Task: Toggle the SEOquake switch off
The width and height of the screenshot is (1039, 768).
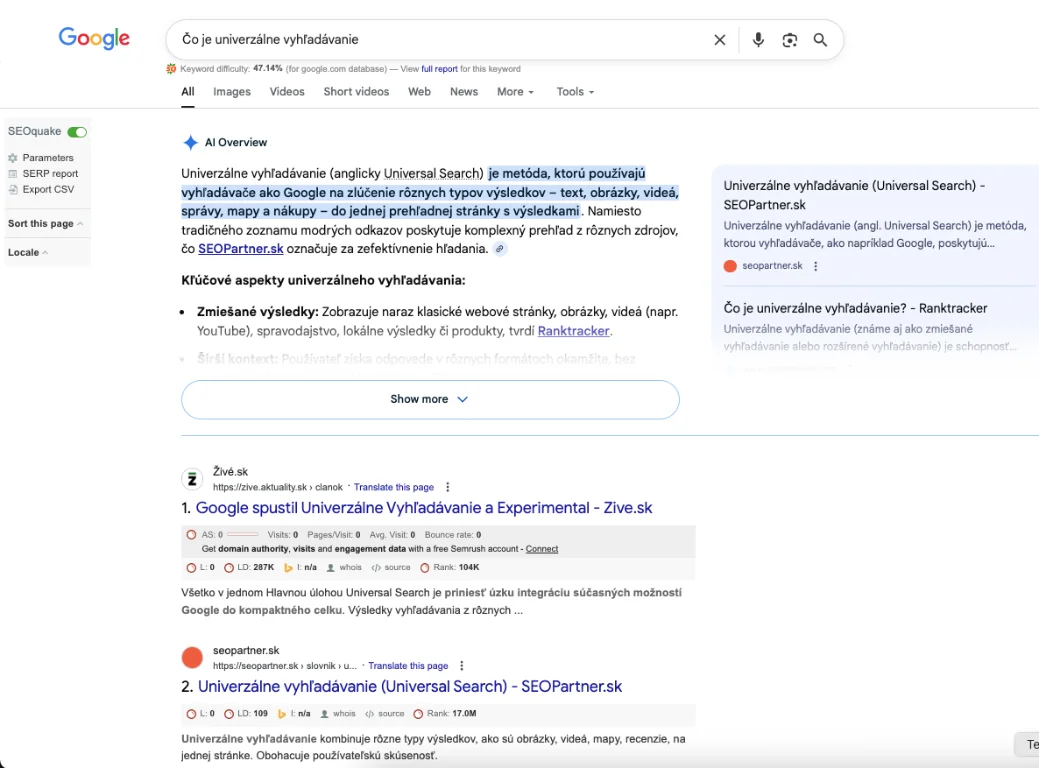Action: click(77, 132)
